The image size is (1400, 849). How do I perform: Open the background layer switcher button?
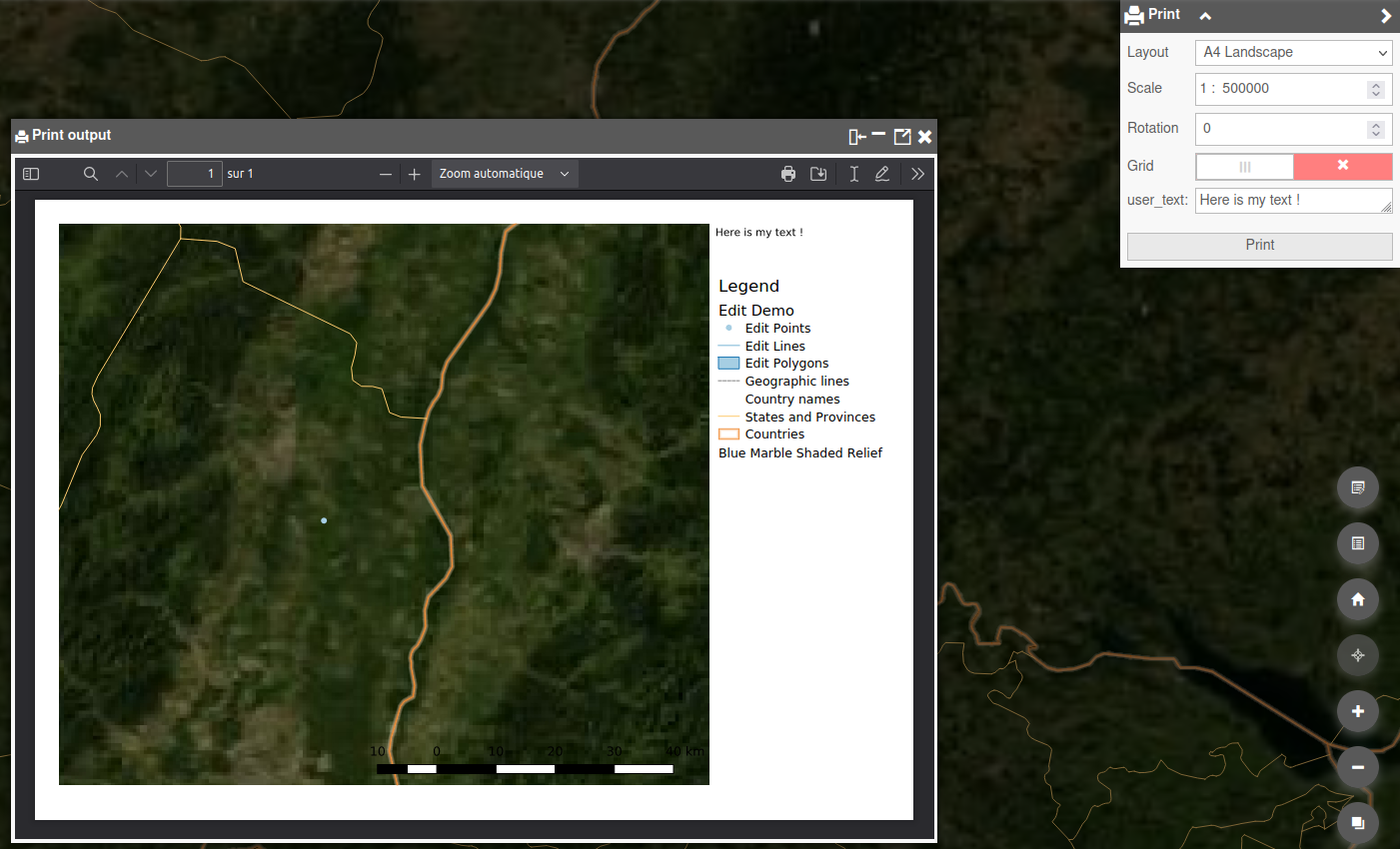(1357, 823)
